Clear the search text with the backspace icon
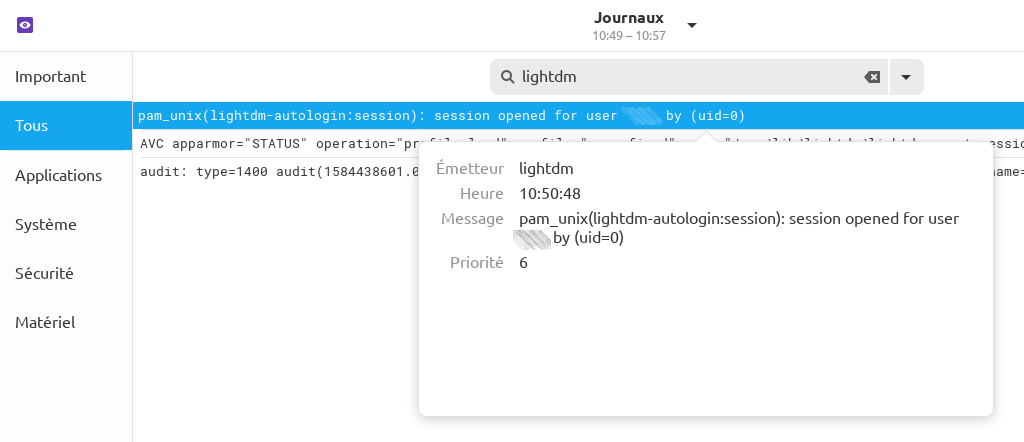Screen dimensions: 1024x442 click(872, 77)
